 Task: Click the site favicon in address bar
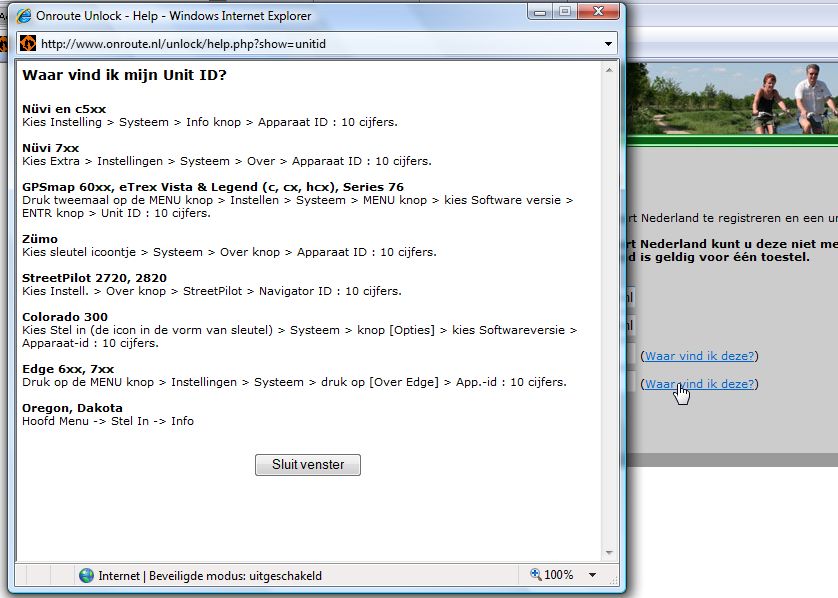tap(28, 43)
